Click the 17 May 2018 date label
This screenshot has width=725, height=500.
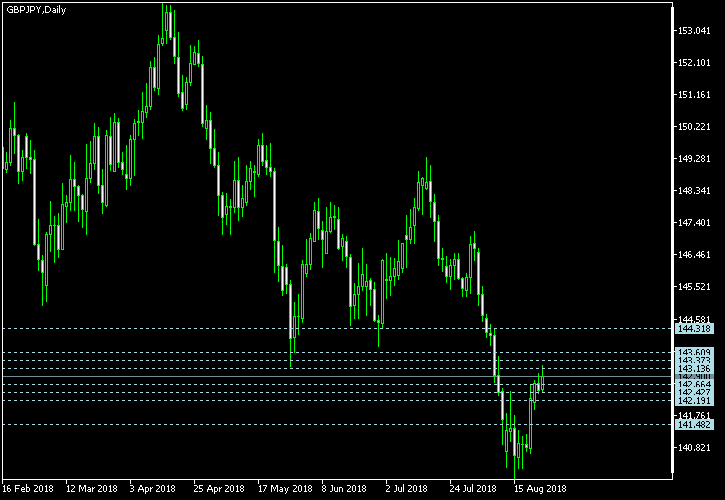tap(285, 489)
